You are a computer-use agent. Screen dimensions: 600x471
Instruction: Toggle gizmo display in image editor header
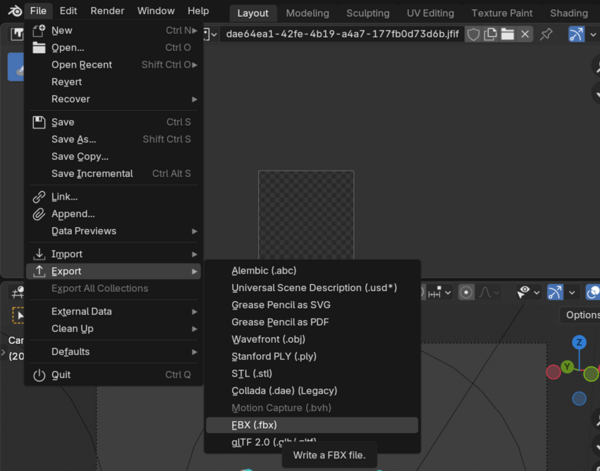click(x=576, y=34)
